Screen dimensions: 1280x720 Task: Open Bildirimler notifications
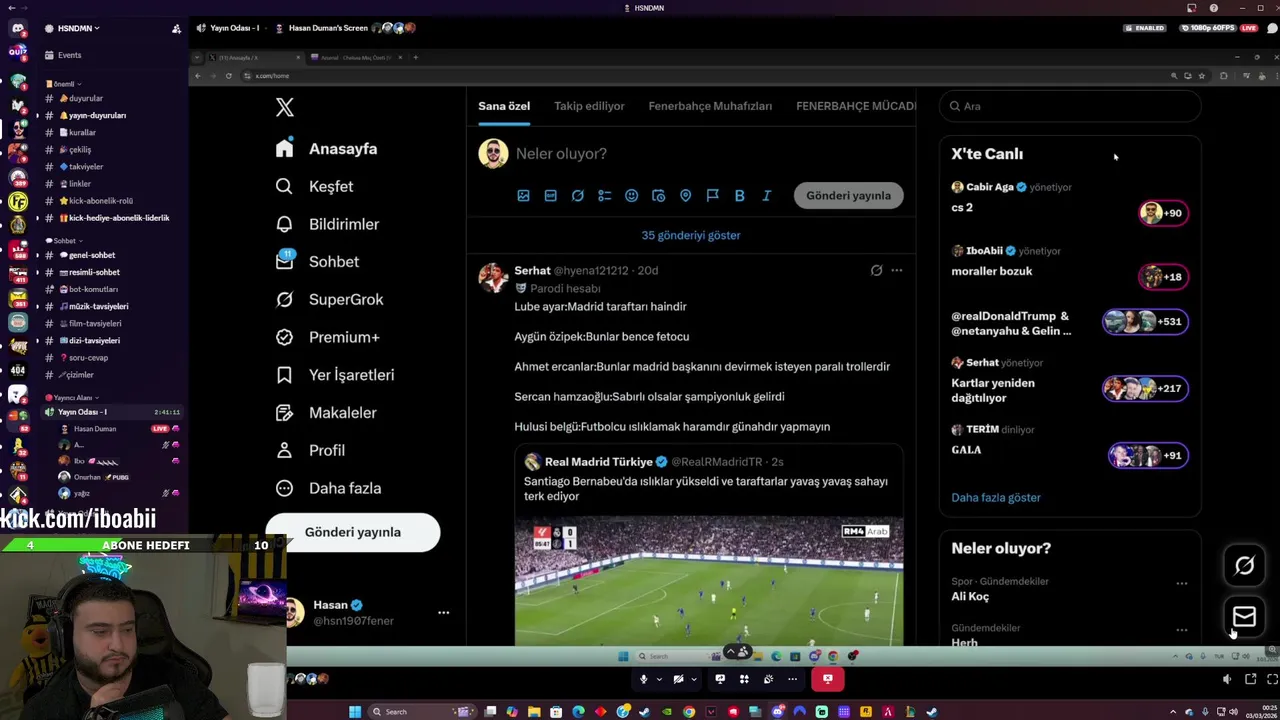pyautogui.click(x=327, y=224)
